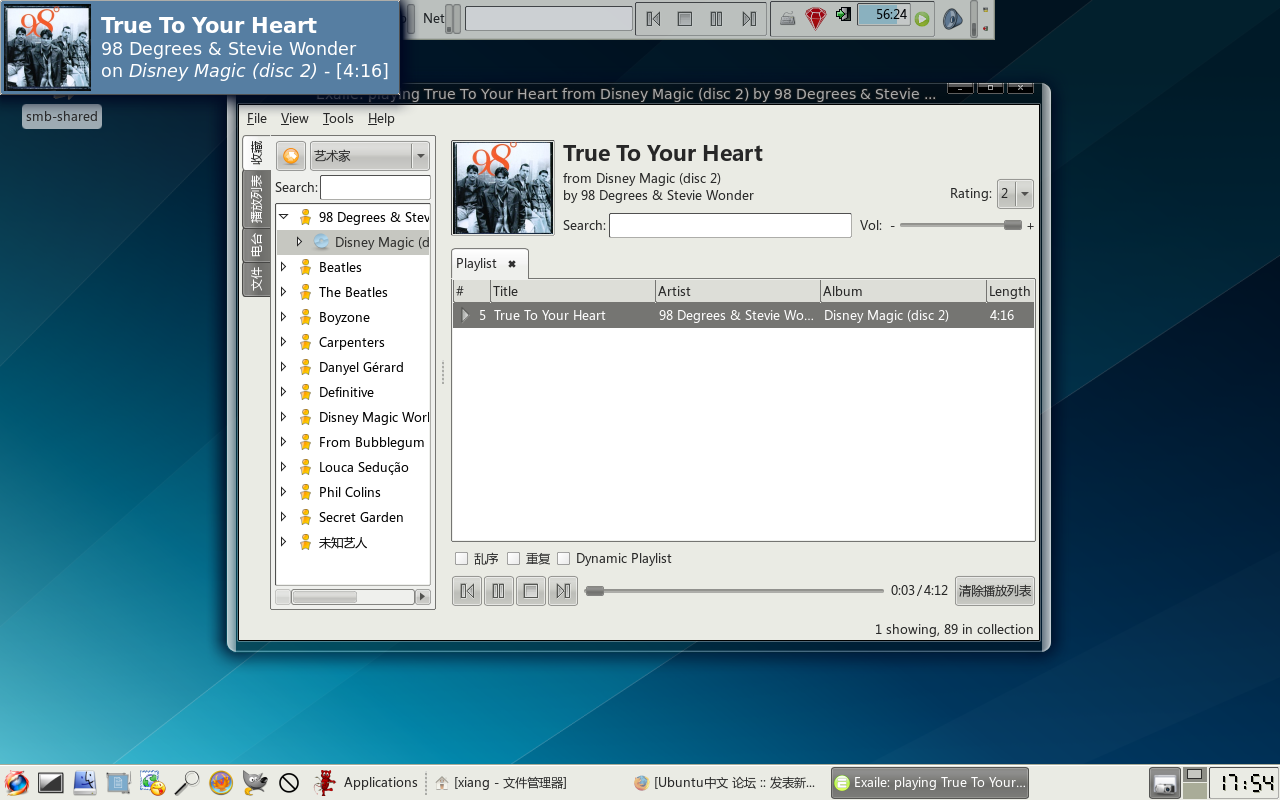Click the green arrow exit tray icon
The height and width of the screenshot is (800, 1280).
(843, 14)
